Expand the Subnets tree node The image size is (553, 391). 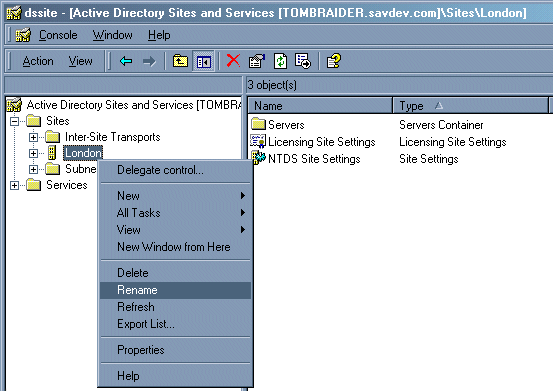coord(33,170)
